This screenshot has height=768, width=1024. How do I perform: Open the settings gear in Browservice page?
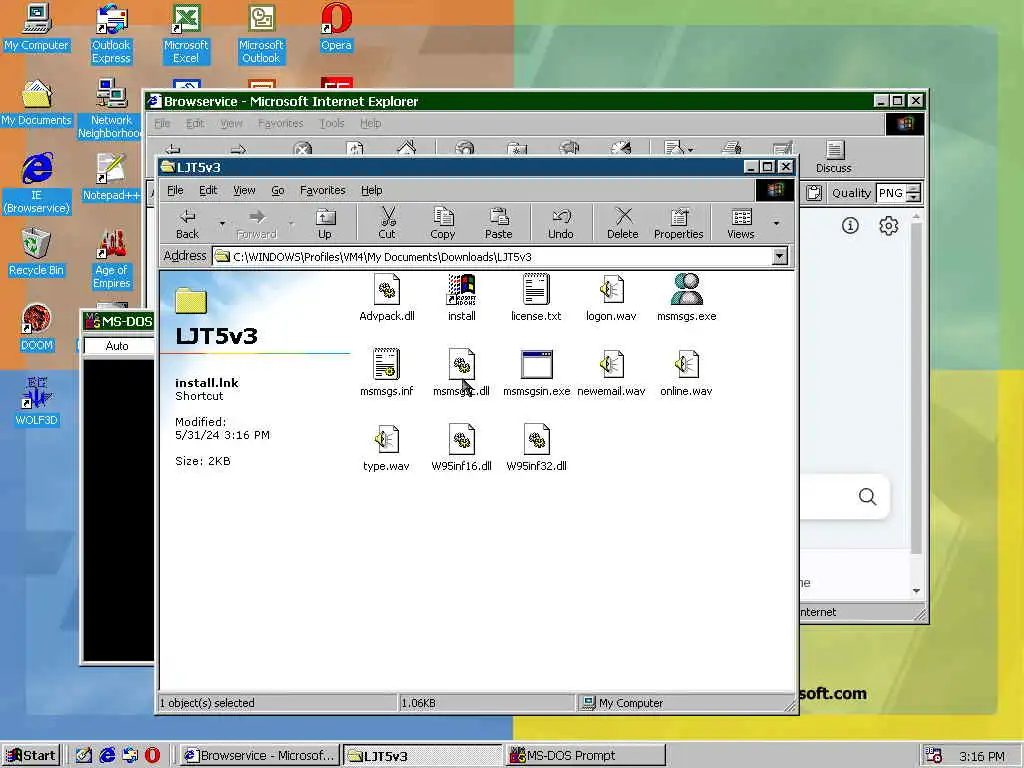click(888, 226)
